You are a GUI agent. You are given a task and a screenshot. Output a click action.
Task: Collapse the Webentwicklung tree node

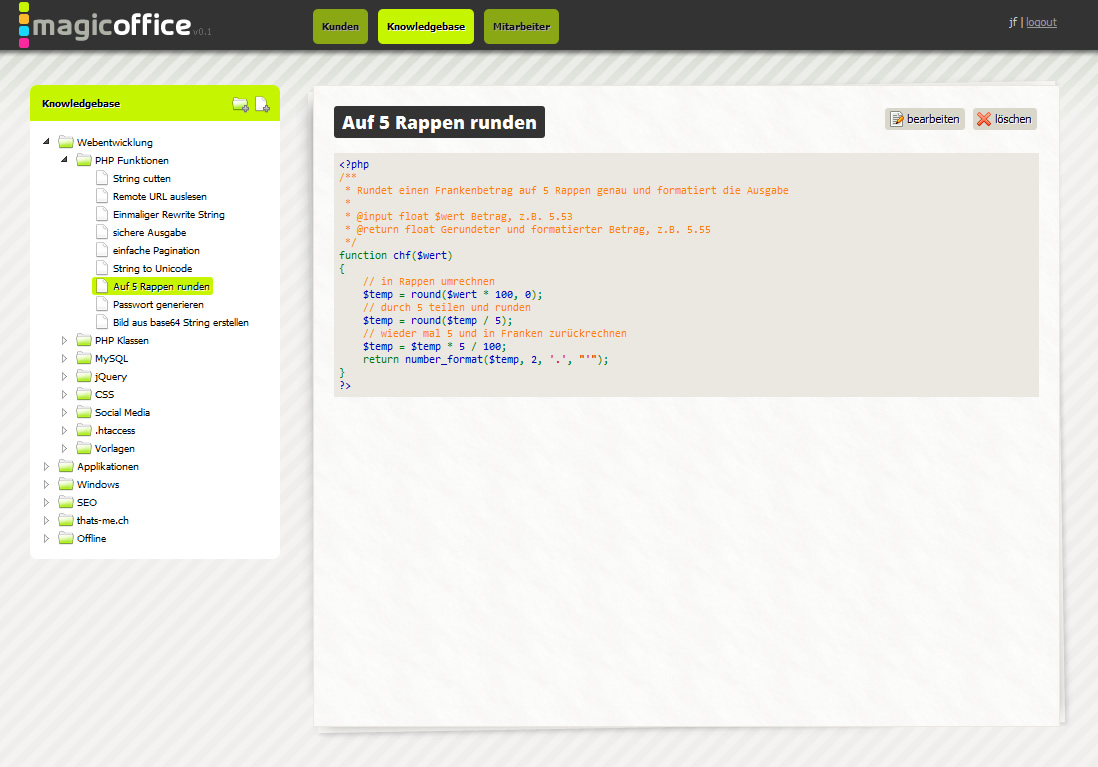click(47, 142)
